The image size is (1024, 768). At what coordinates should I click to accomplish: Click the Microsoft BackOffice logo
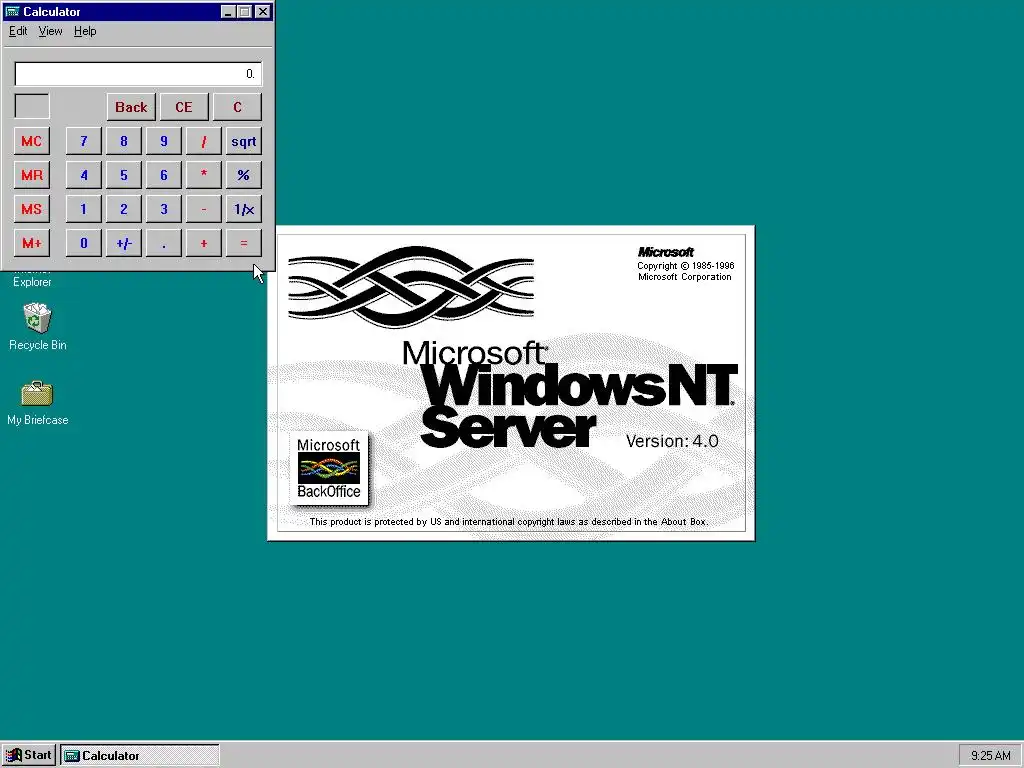[x=328, y=468]
